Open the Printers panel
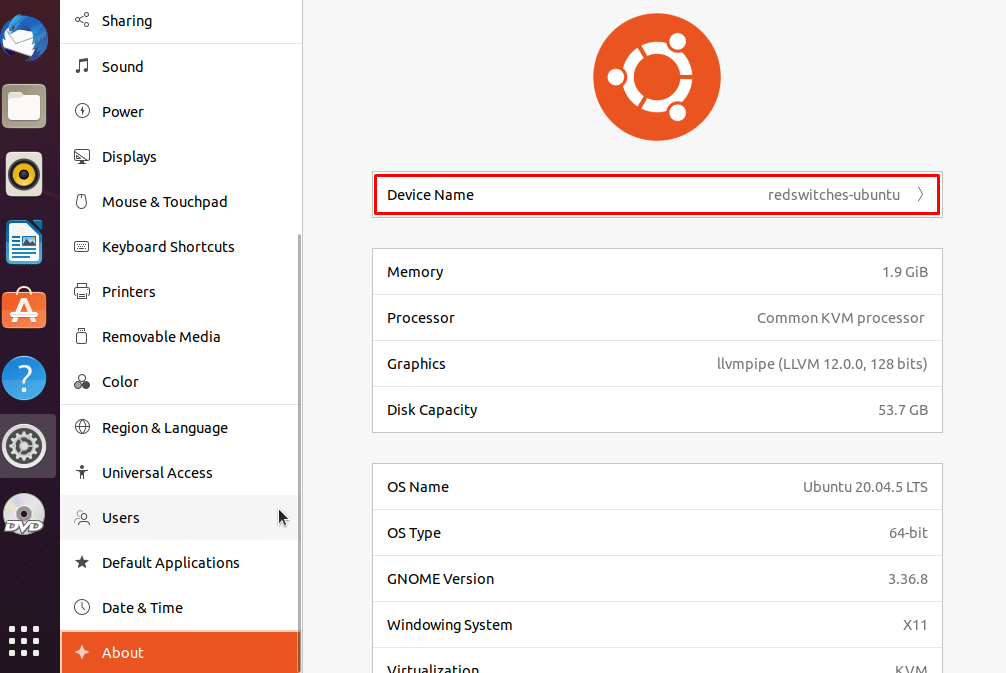 (181, 291)
